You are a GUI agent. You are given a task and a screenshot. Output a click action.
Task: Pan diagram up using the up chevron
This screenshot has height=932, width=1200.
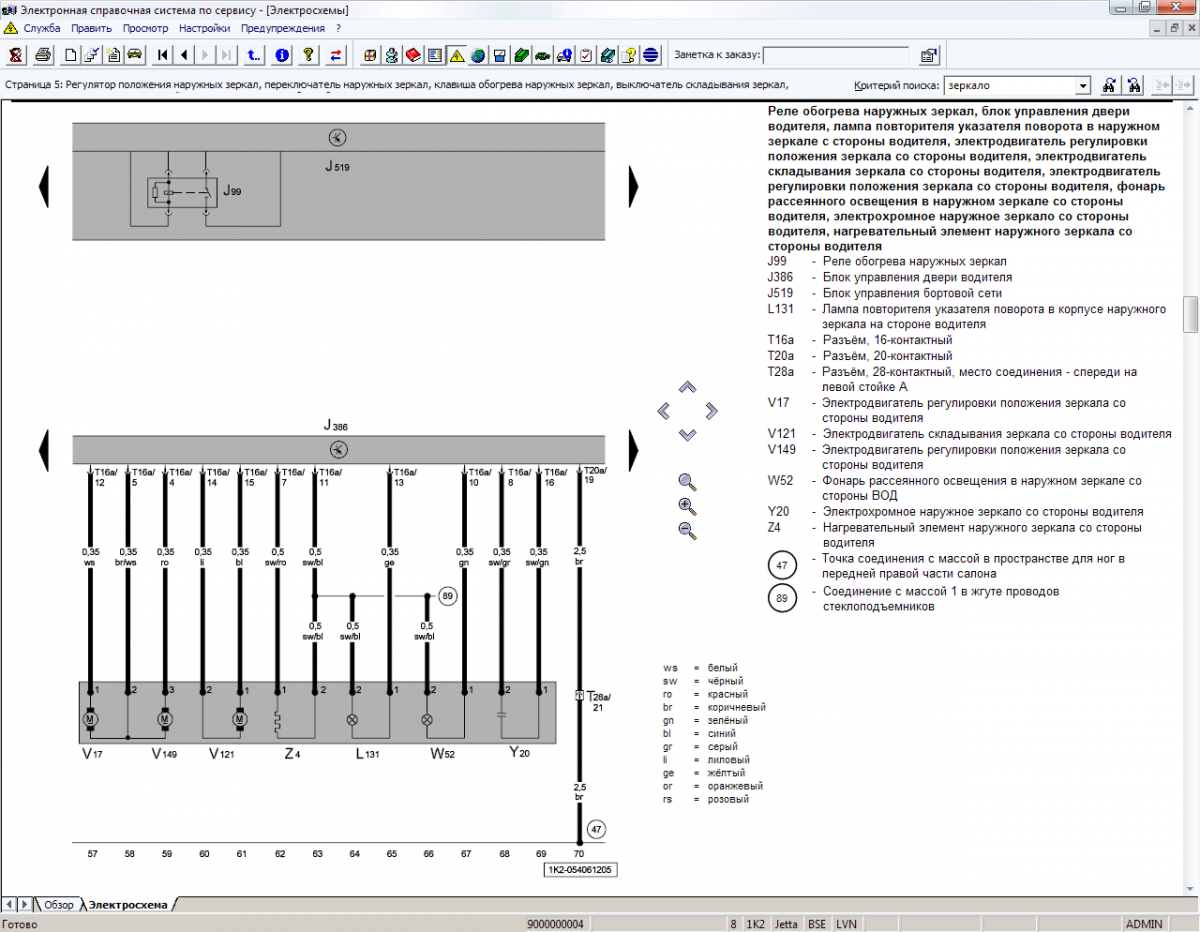[687, 387]
